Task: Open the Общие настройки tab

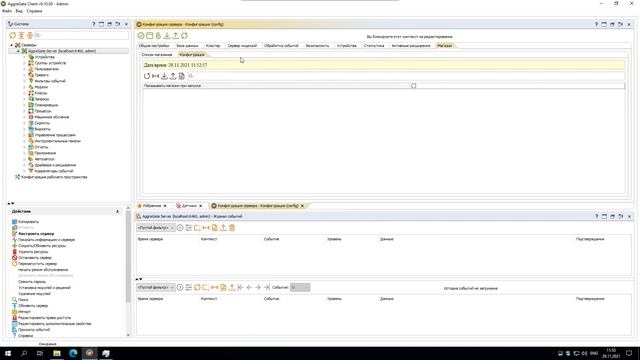Action: coord(154,46)
